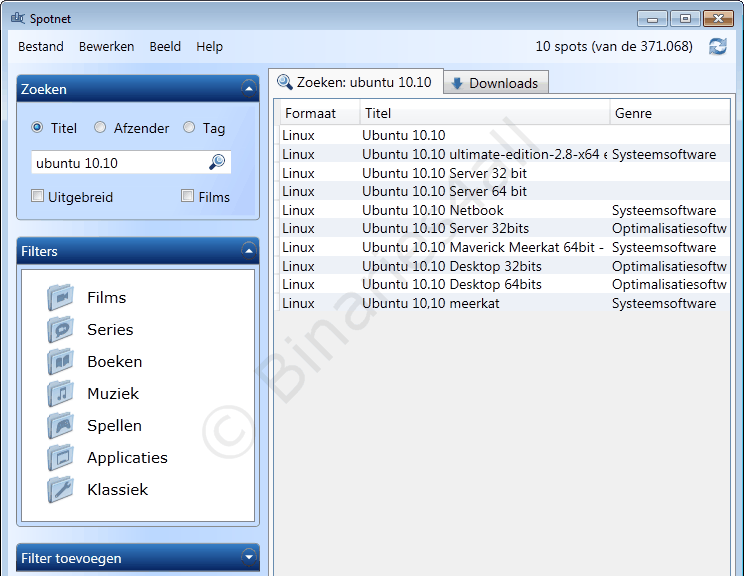The image size is (744, 576).
Task: Open the Films filter folder icon
Action: tap(60, 297)
